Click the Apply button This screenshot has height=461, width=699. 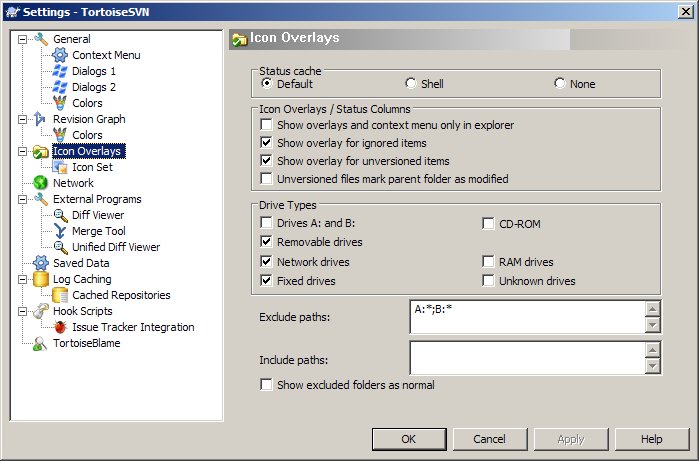[x=571, y=439]
